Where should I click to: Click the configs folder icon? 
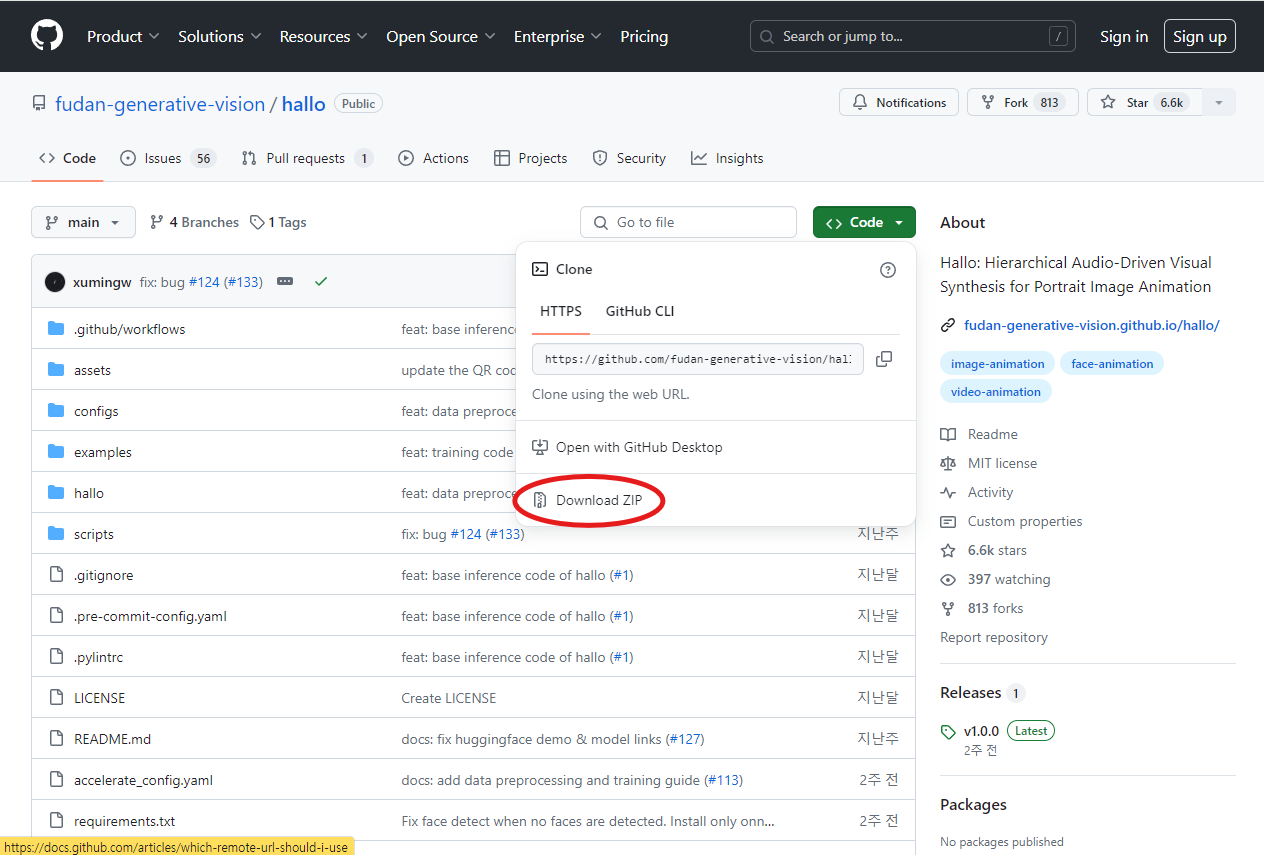(56, 411)
